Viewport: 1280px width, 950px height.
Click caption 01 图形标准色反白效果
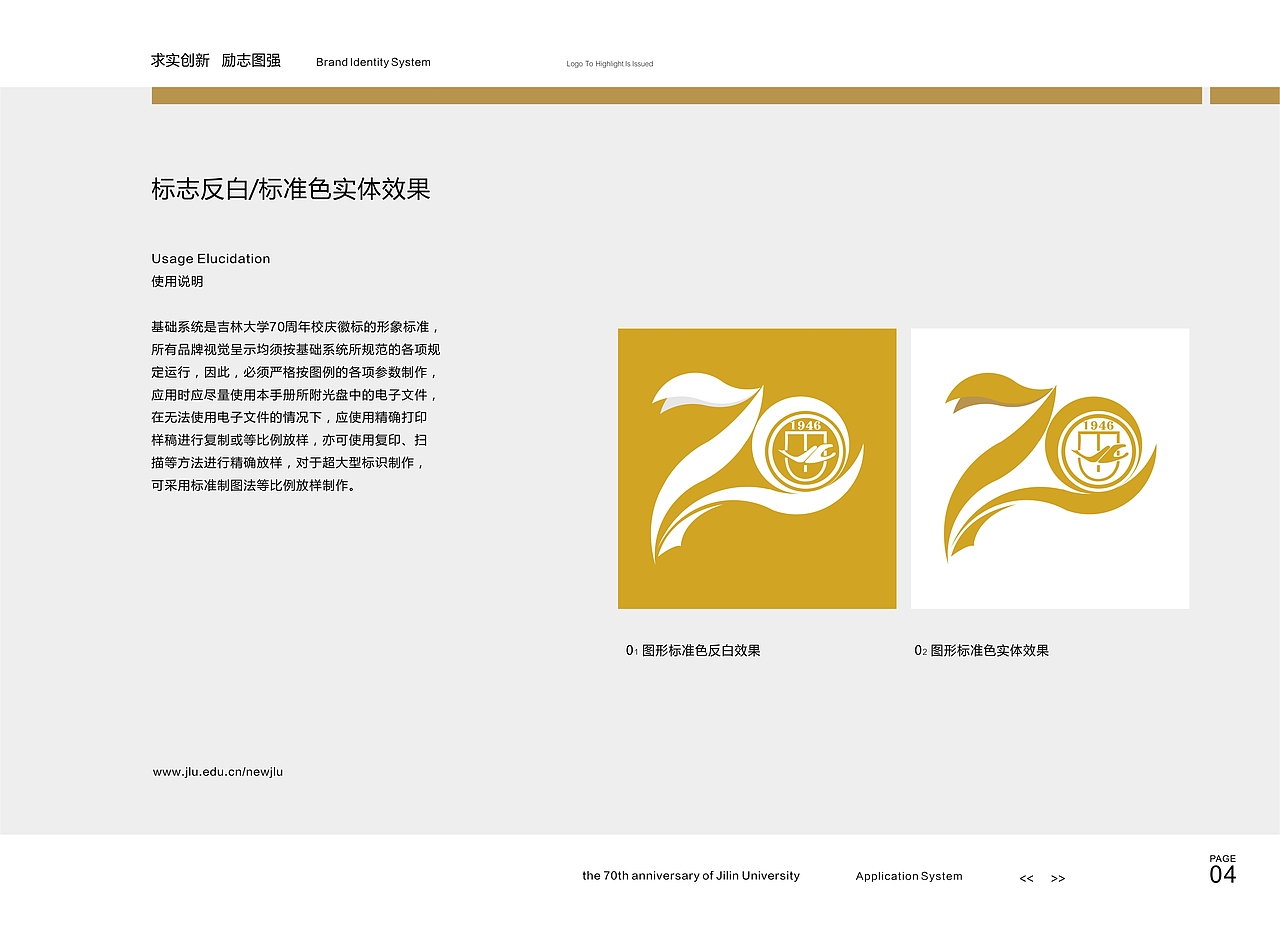(693, 651)
